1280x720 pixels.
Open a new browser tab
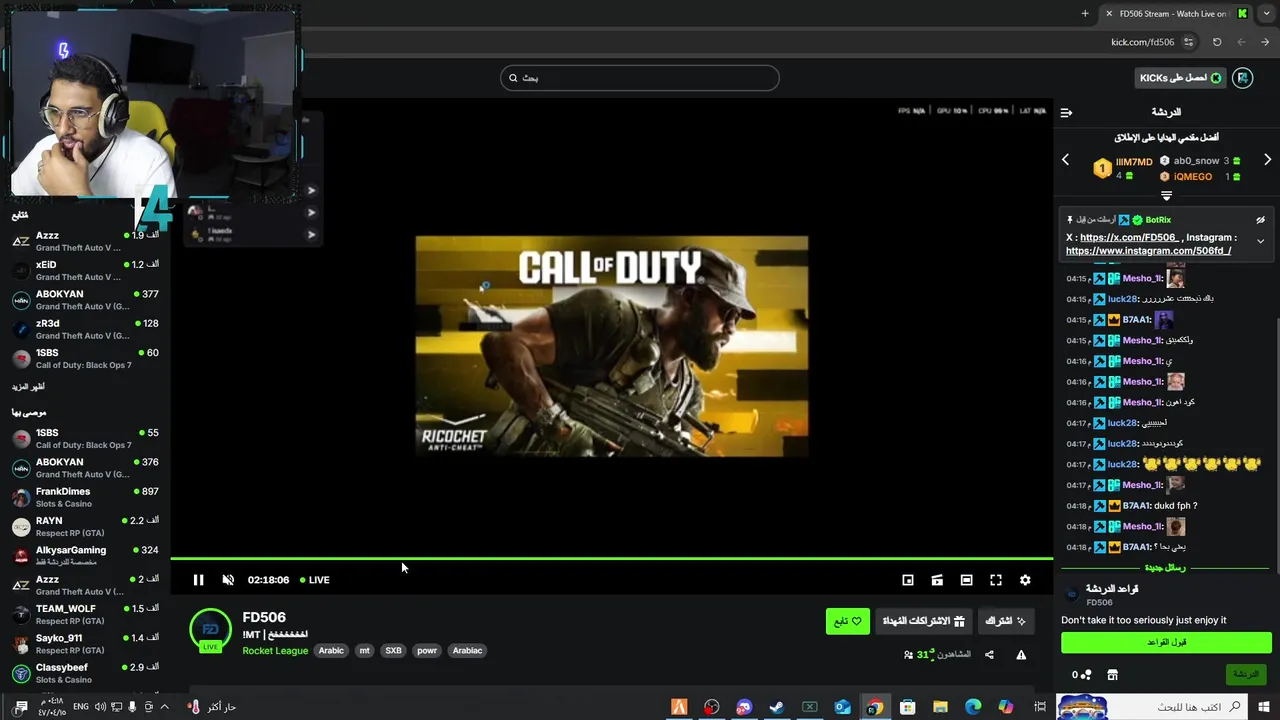(x=1085, y=14)
